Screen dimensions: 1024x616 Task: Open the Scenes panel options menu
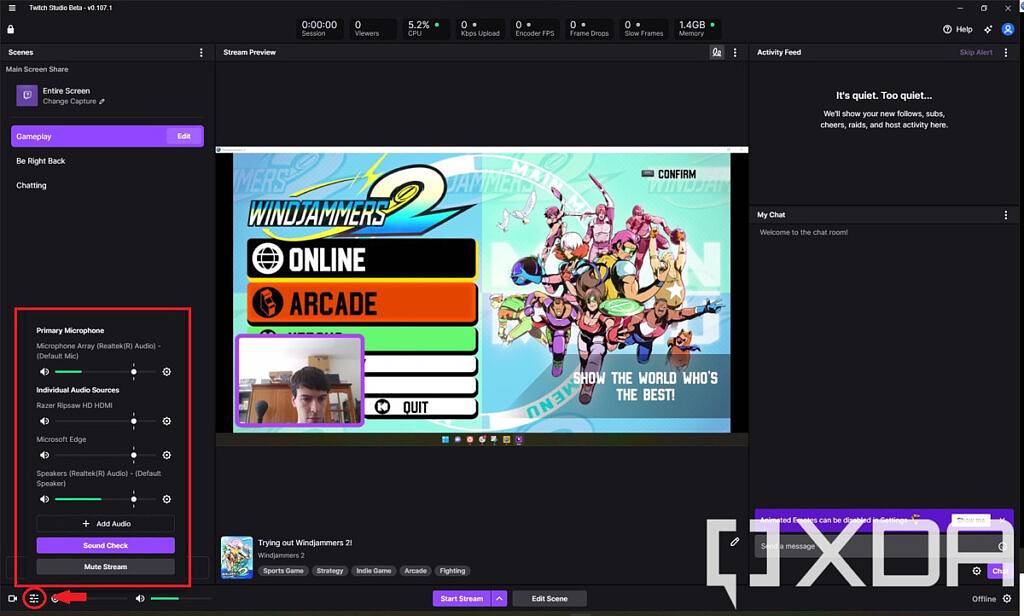201,52
